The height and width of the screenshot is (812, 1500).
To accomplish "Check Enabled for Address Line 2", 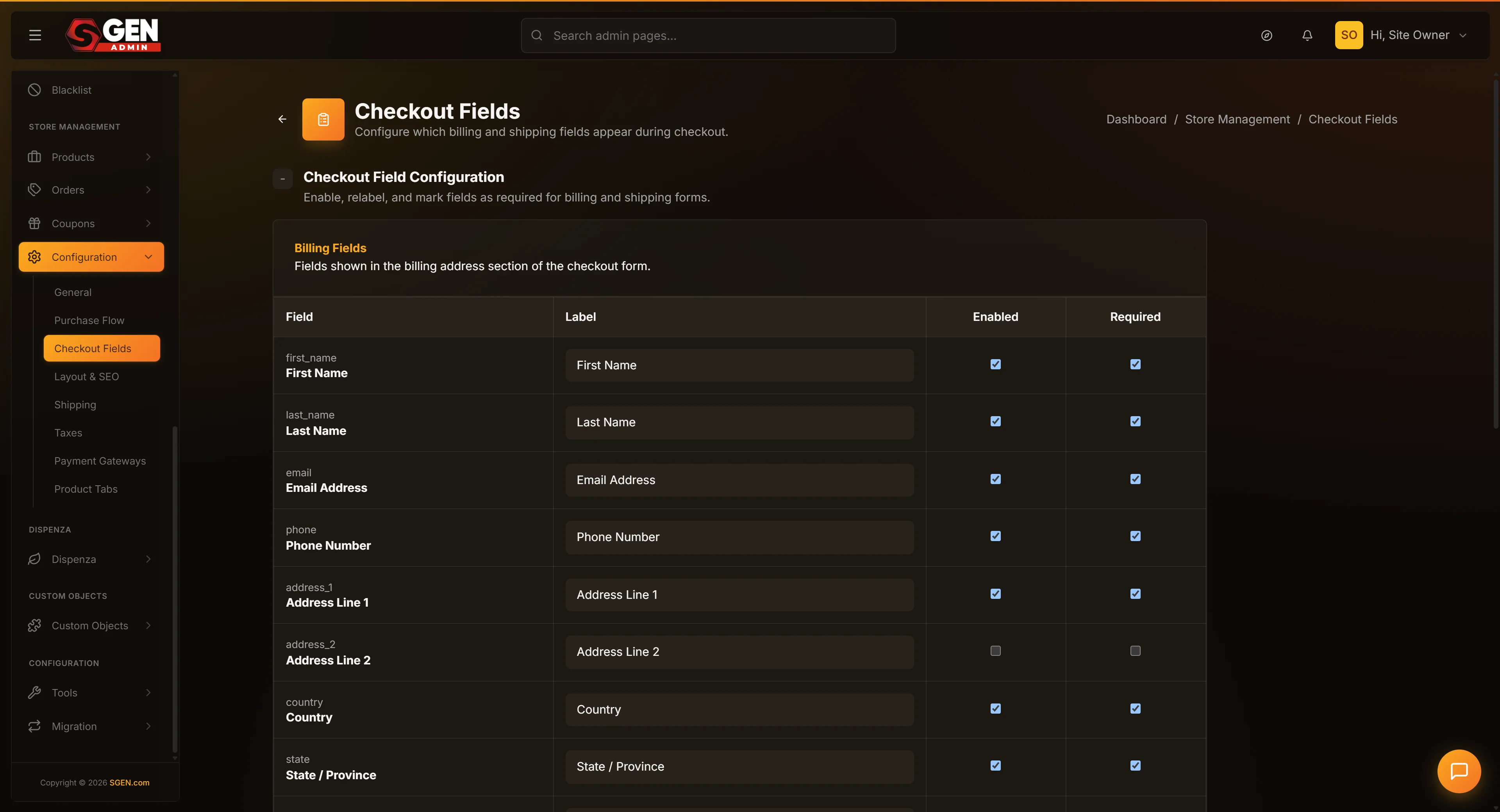I will (996, 651).
